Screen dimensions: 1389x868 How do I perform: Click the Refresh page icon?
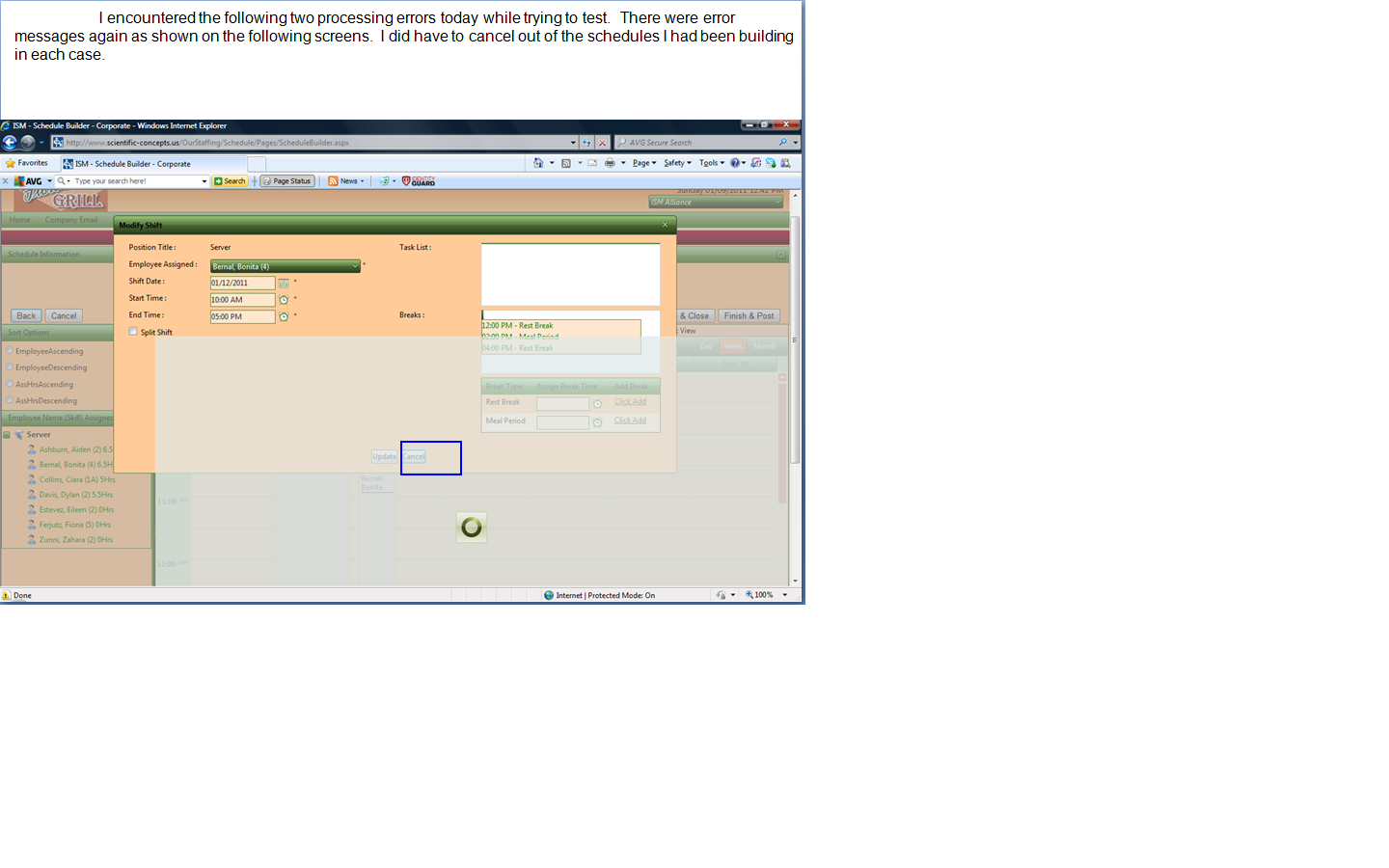586,143
